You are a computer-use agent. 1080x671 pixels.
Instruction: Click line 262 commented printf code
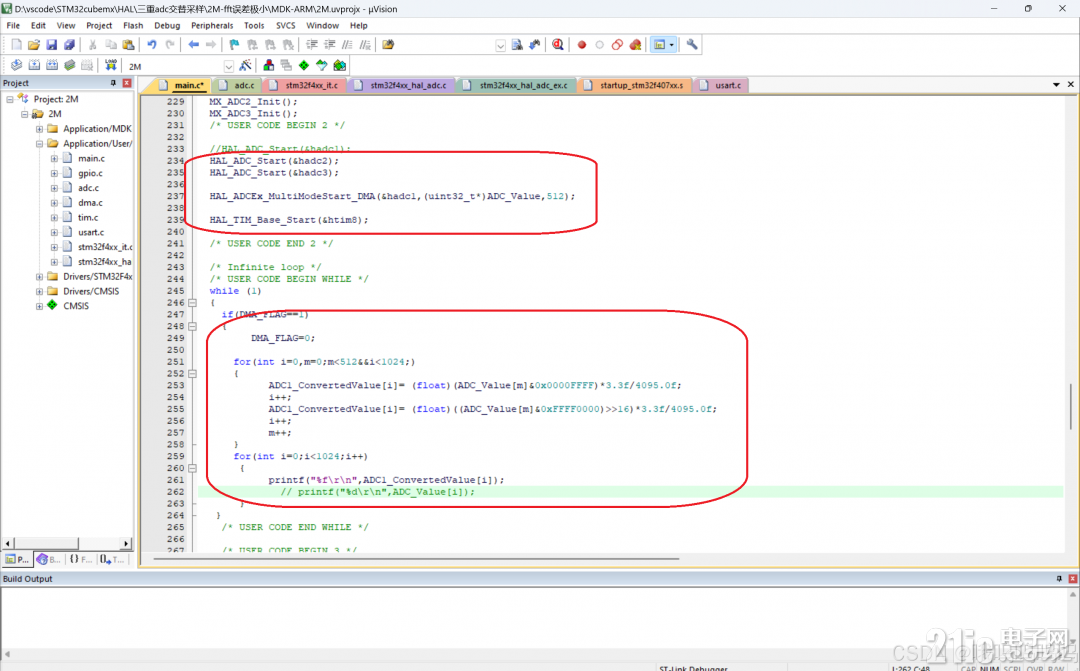pos(377,492)
